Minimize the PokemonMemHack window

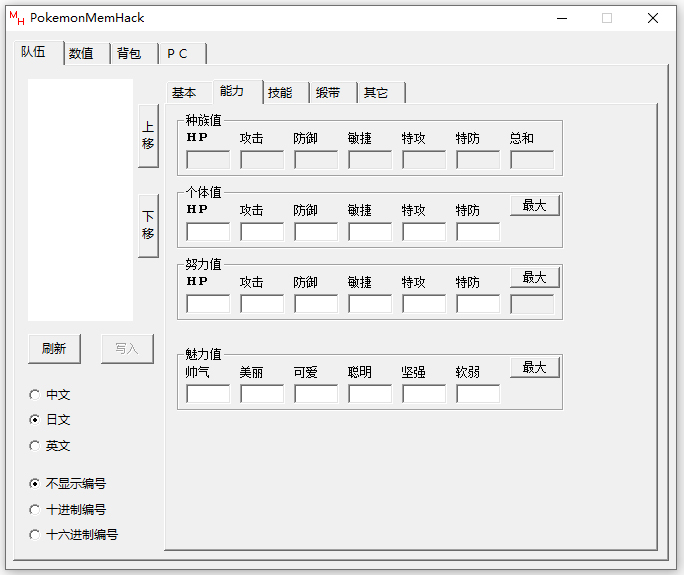[562, 18]
